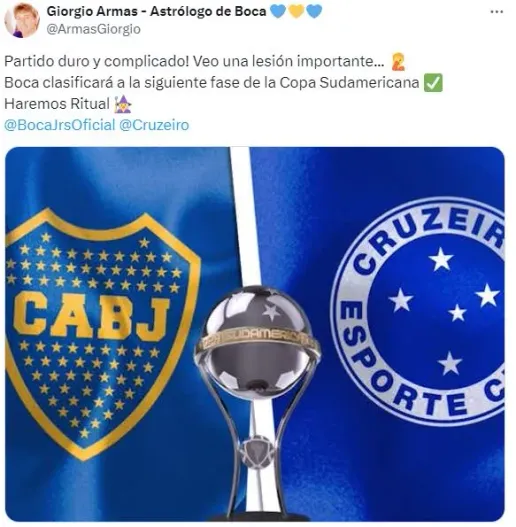
Task: Open the @BocaJrsOficial mention link
Action: (x=59, y=125)
